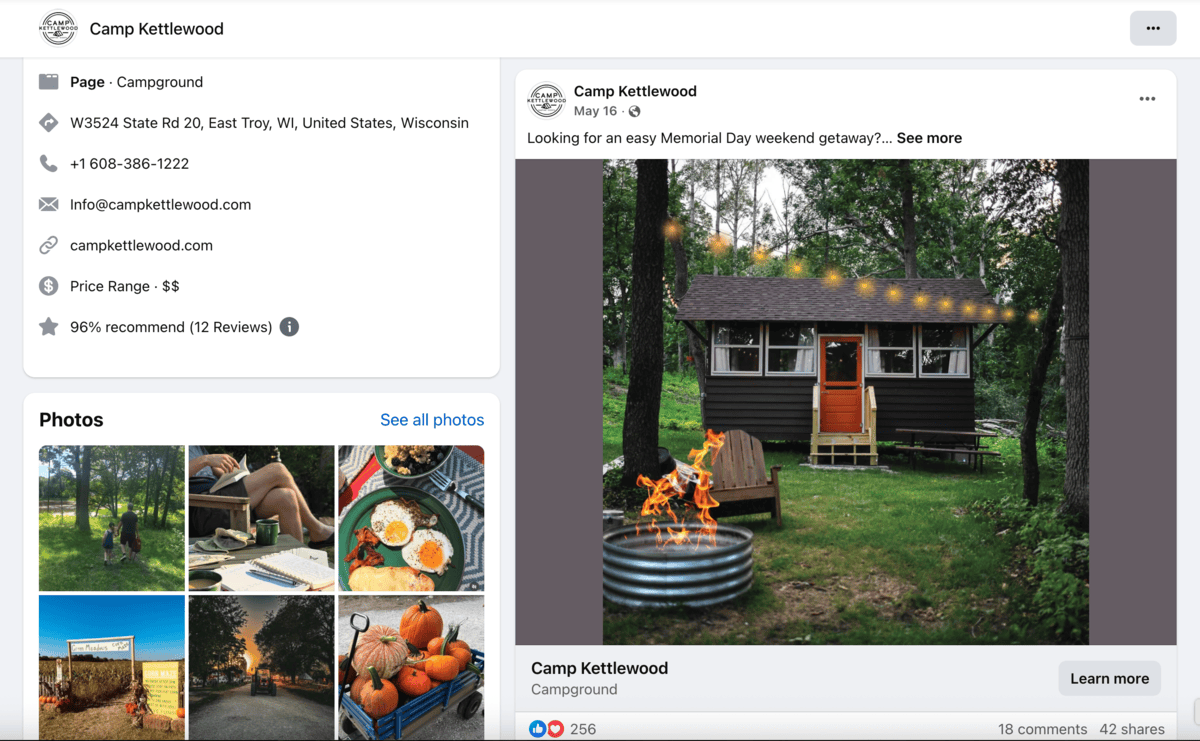View the 42 shares of the post
The height and width of the screenshot is (741, 1200).
click(x=1133, y=729)
